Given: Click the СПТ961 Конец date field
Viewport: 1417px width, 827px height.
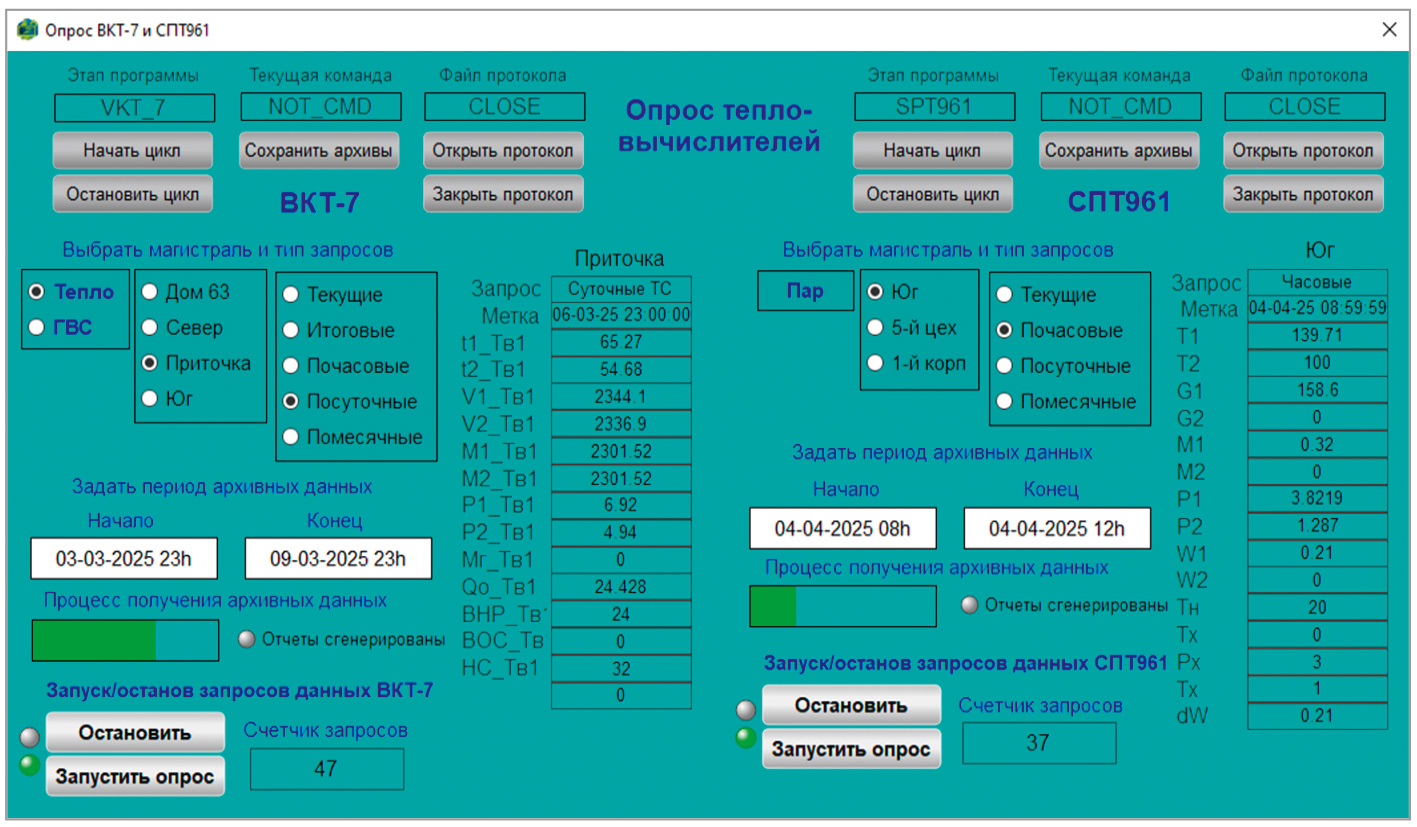Looking at the screenshot, I should (1057, 528).
